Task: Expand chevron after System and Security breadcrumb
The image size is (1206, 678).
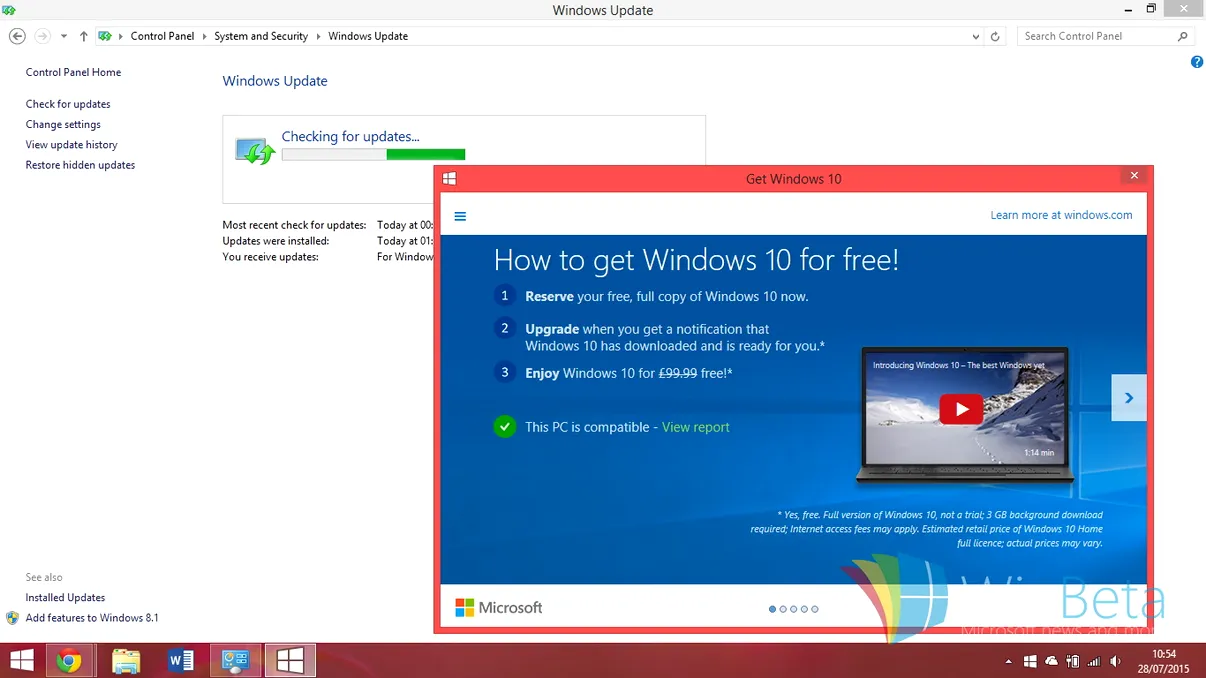Action: coord(318,36)
